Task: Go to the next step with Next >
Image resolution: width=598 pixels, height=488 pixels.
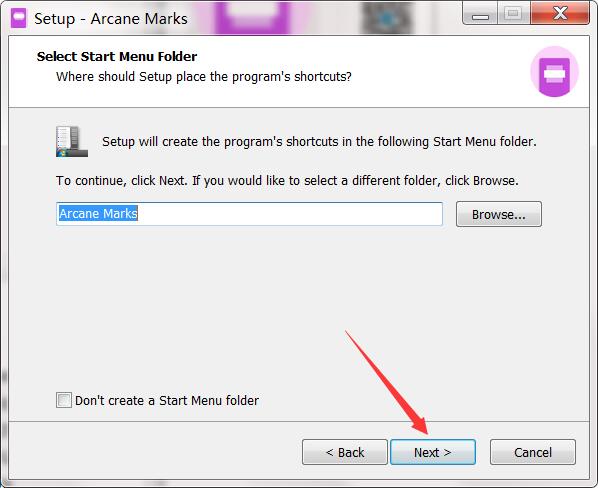Action: [433, 452]
